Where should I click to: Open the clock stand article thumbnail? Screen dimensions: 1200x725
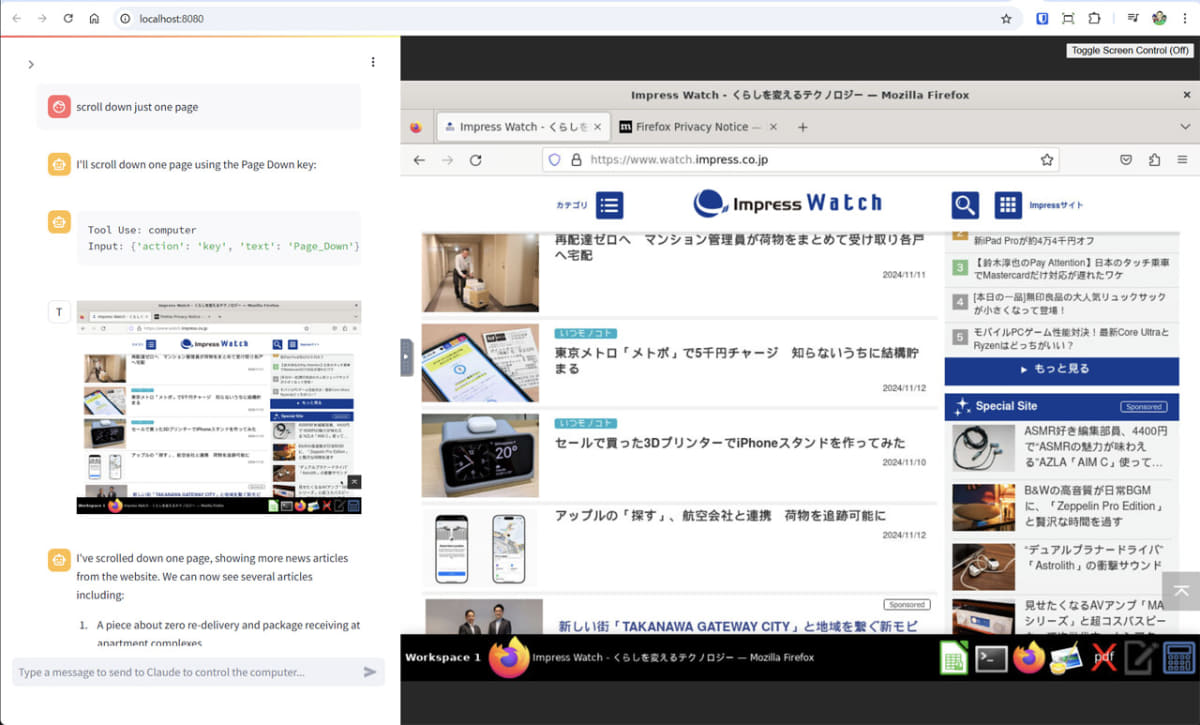click(481, 455)
